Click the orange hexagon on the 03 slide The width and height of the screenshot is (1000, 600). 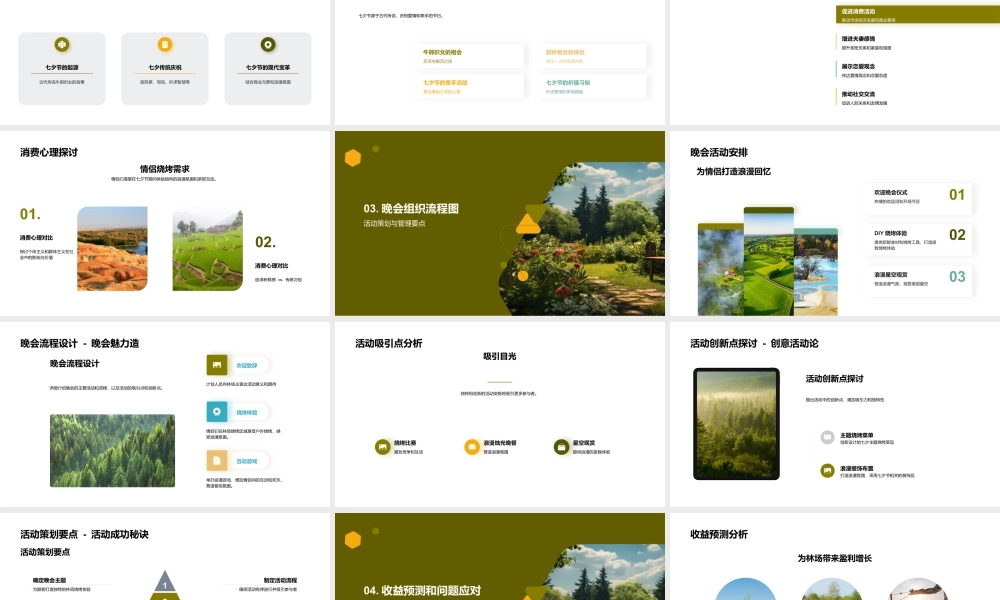353,157
